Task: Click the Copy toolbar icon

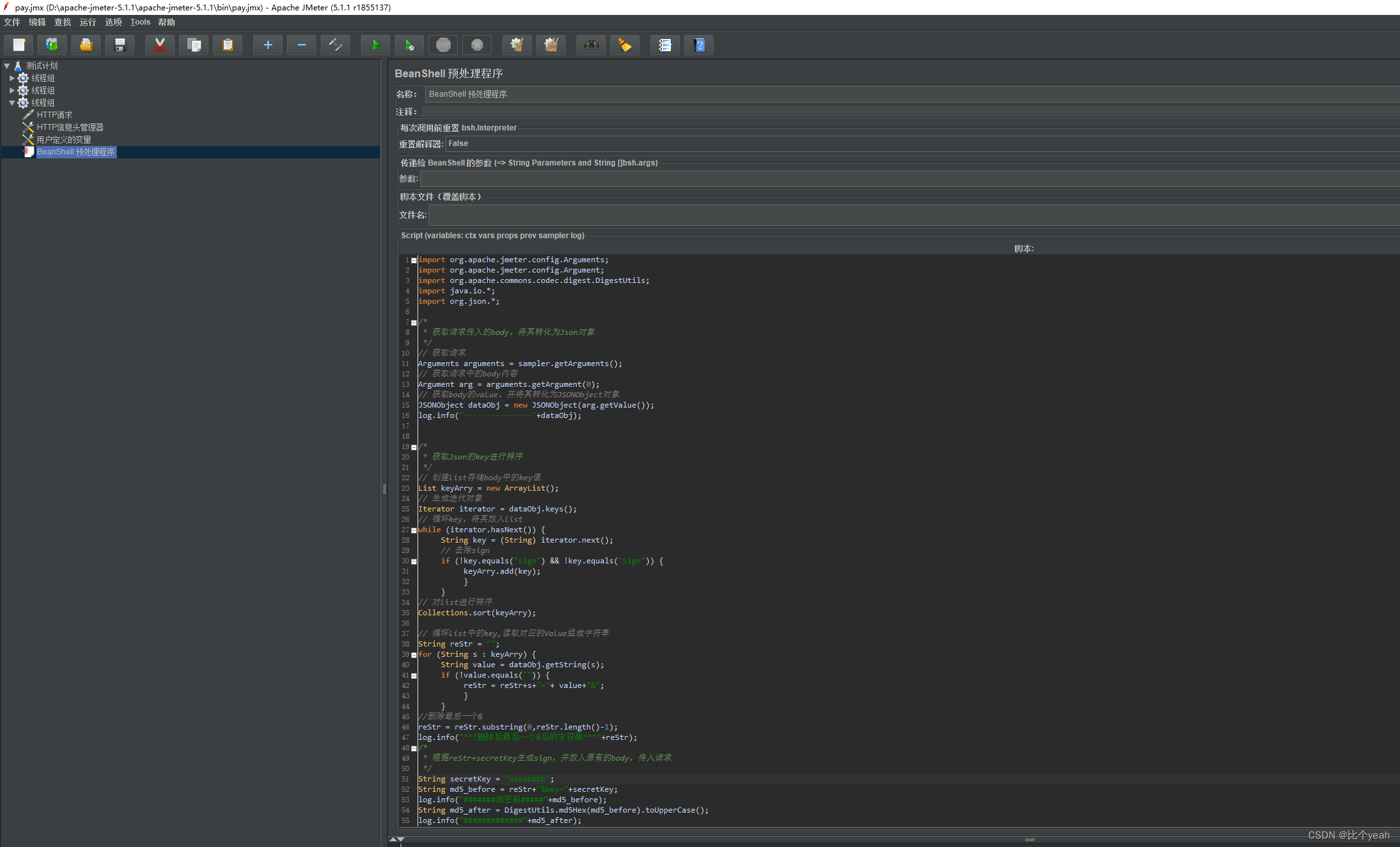Action: pos(194,45)
